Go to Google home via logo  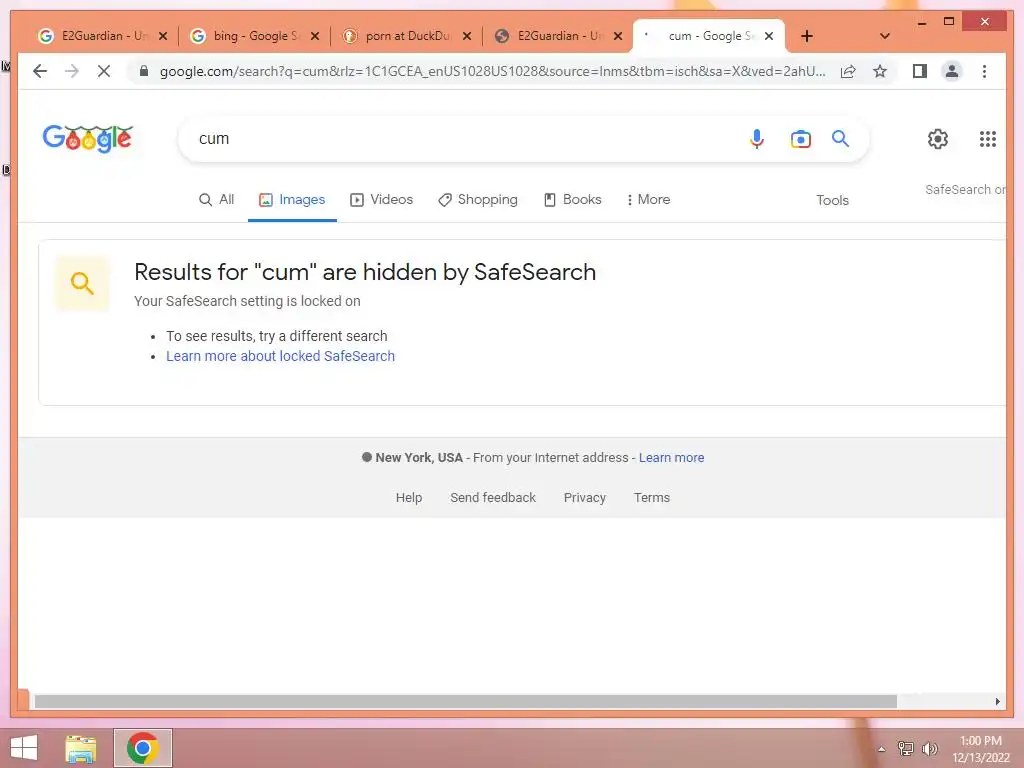pyautogui.click(x=88, y=138)
